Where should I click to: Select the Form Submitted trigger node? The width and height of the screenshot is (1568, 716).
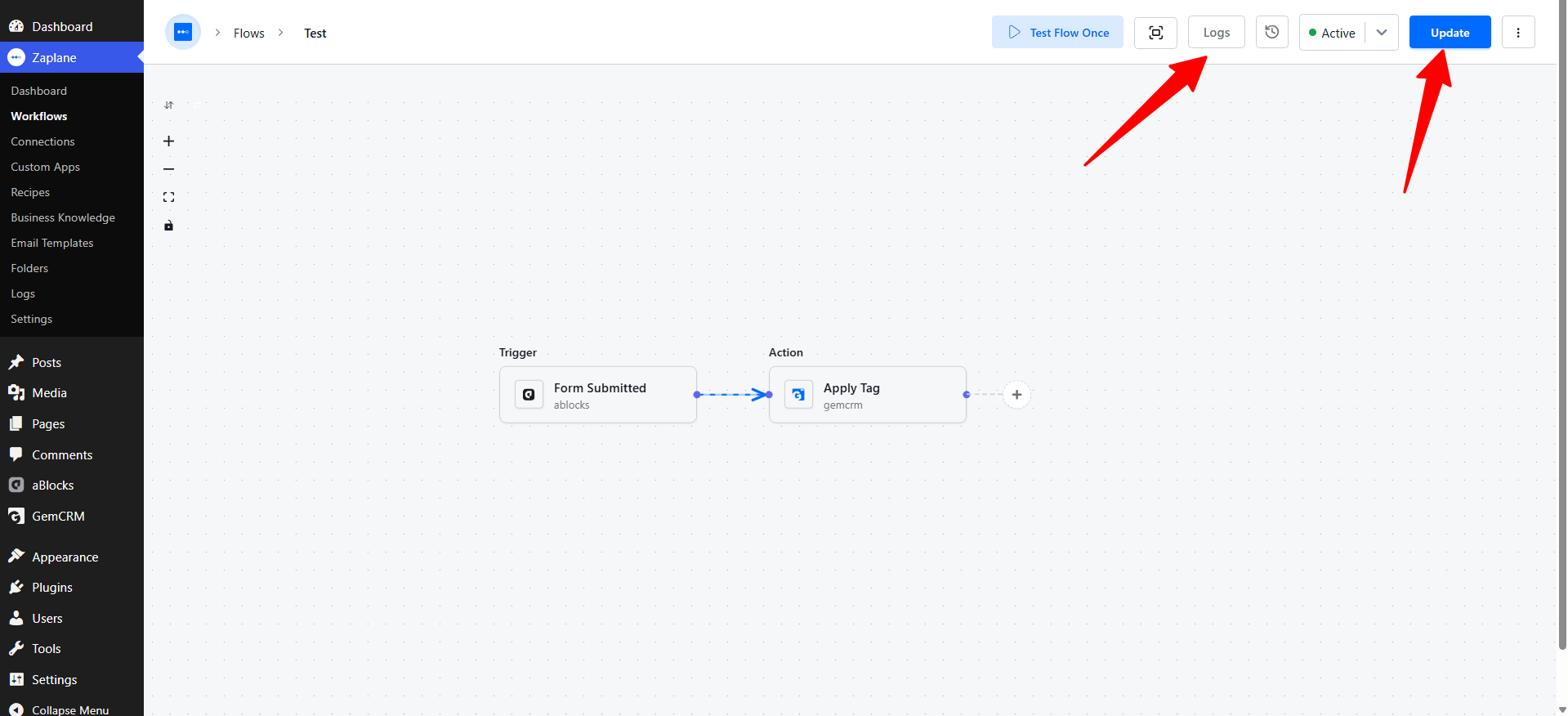pos(598,395)
